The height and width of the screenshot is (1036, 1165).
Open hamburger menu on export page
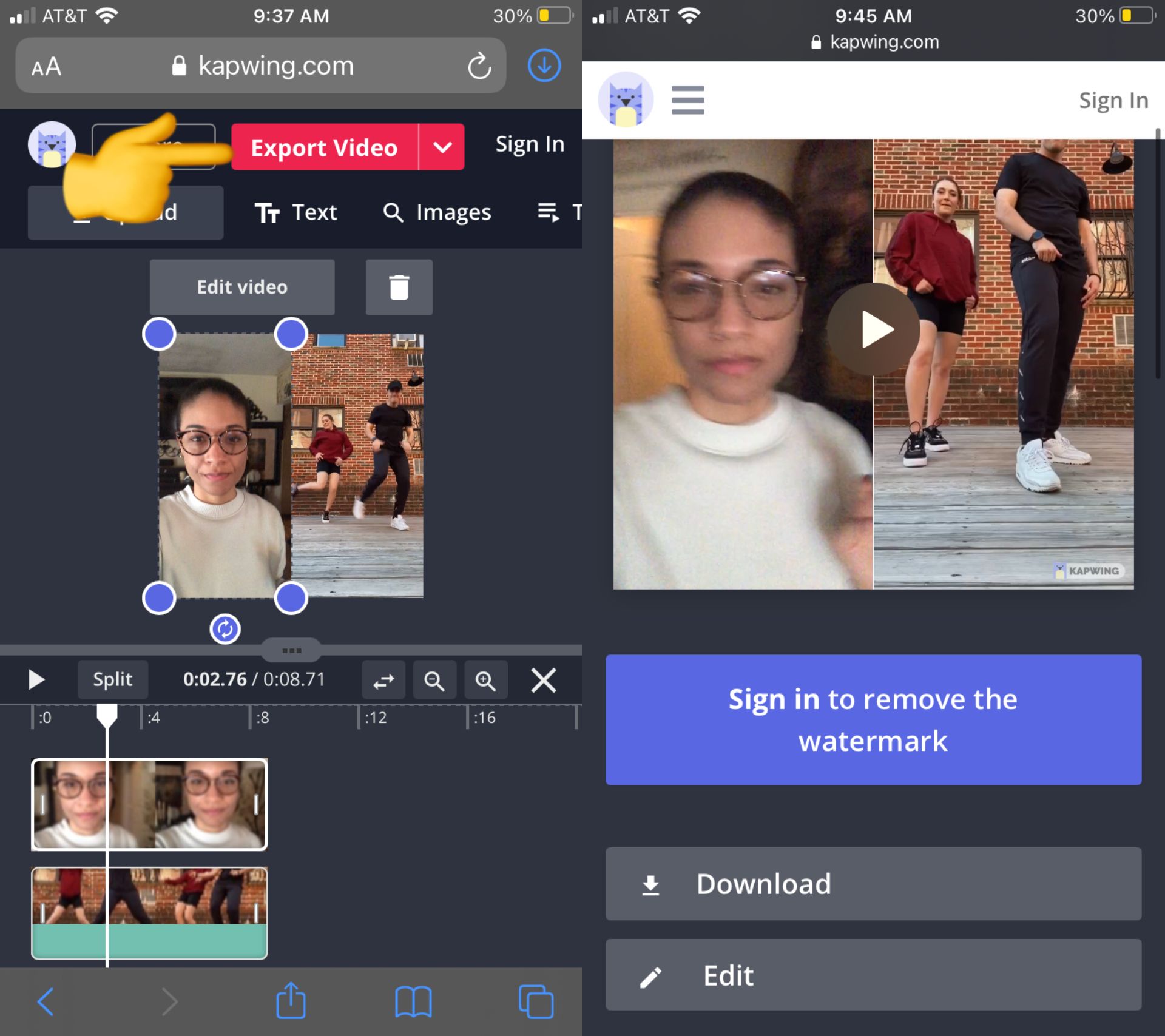[687, 100]
